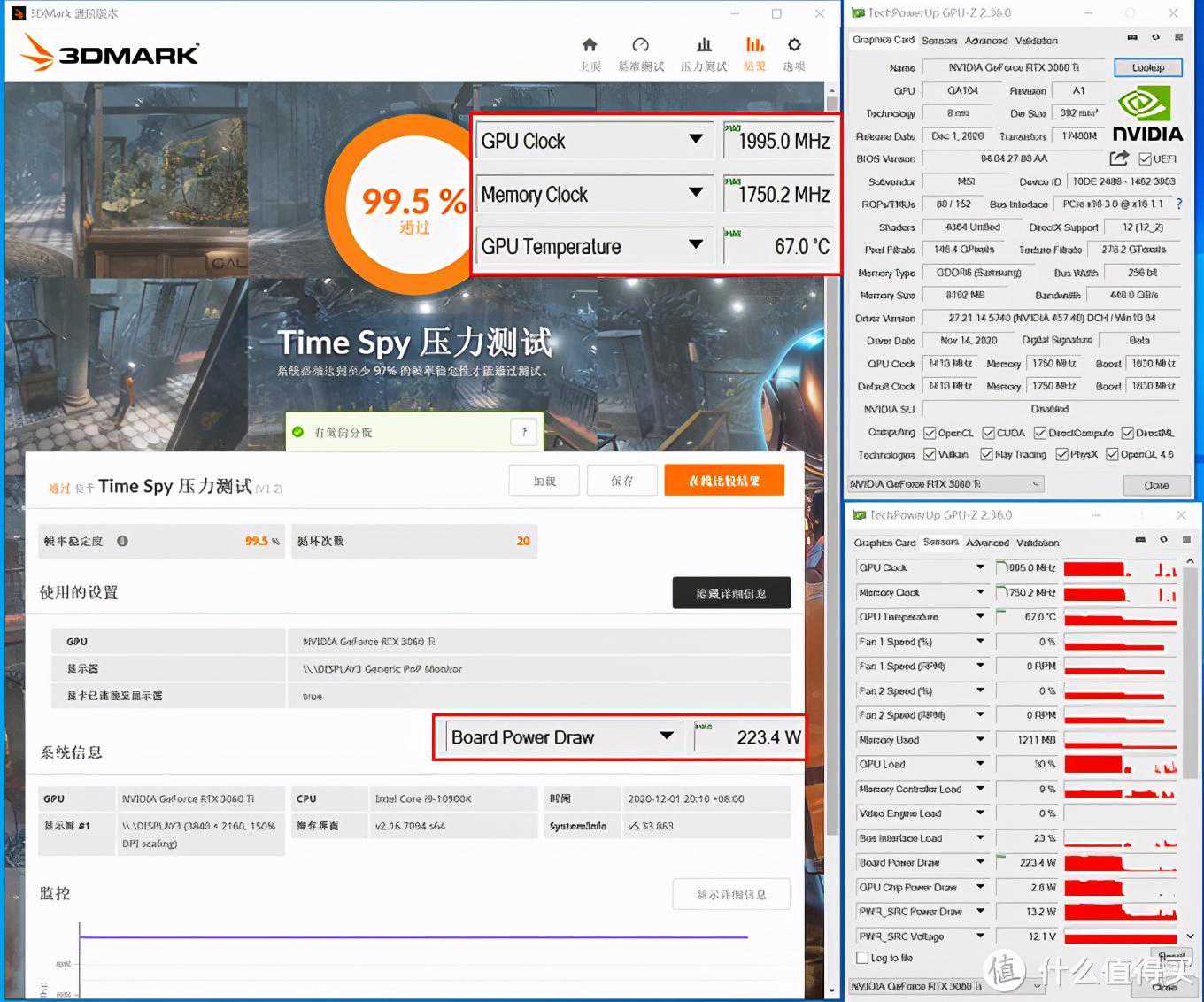Open the 3DMark Home page icon
Screen dimensions: 1204x1002
point(590,46)
